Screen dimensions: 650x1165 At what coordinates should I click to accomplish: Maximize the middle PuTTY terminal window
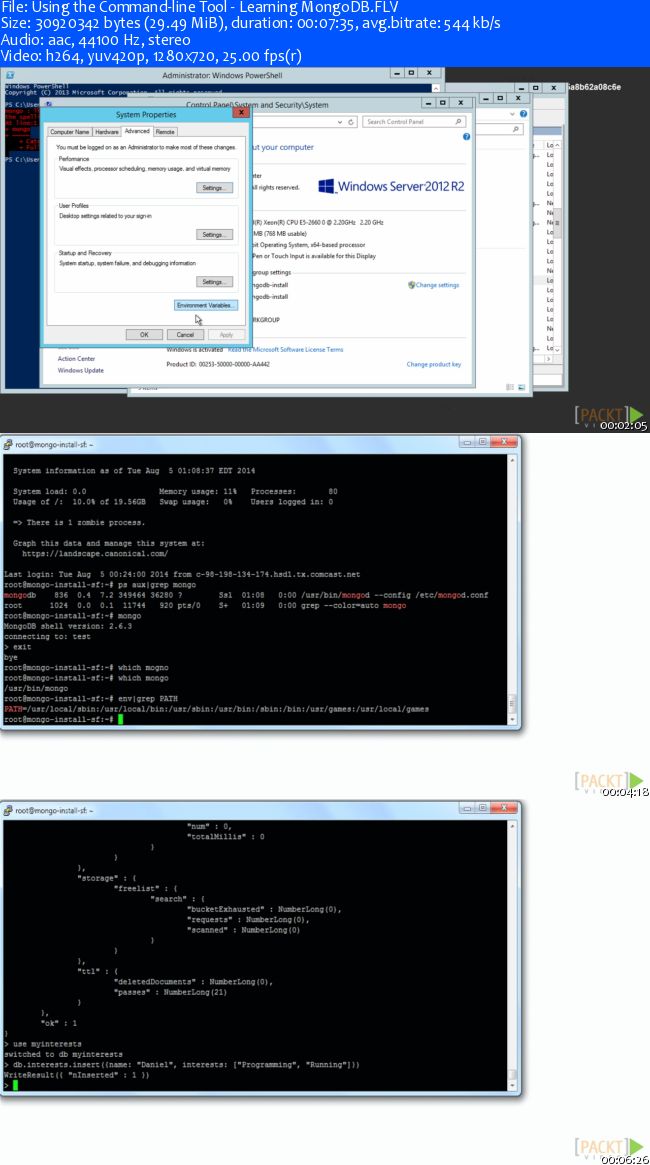click(483, 441)
